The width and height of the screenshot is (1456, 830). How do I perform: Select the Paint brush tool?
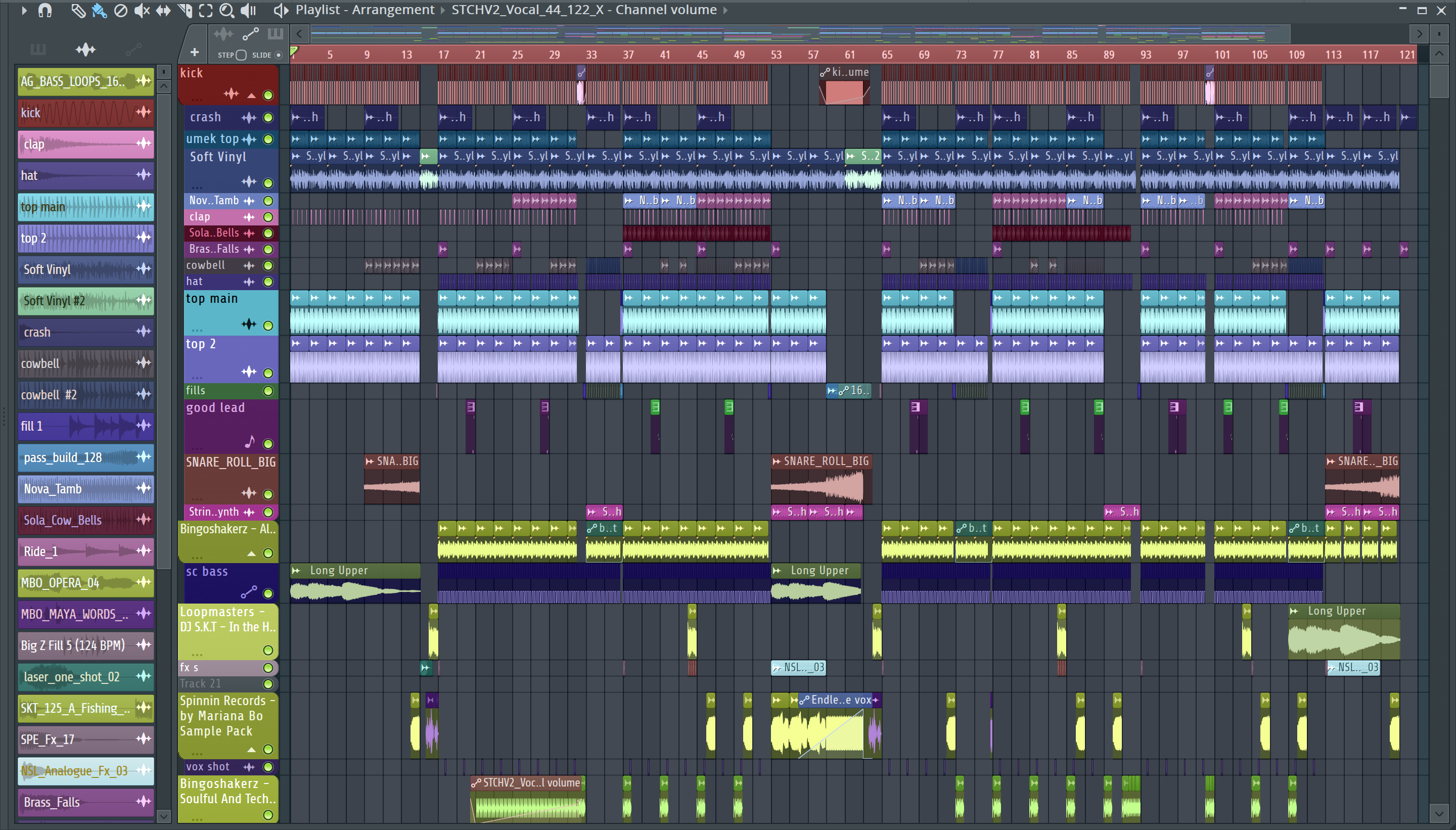pyautogui.click(x=99, y=10)
